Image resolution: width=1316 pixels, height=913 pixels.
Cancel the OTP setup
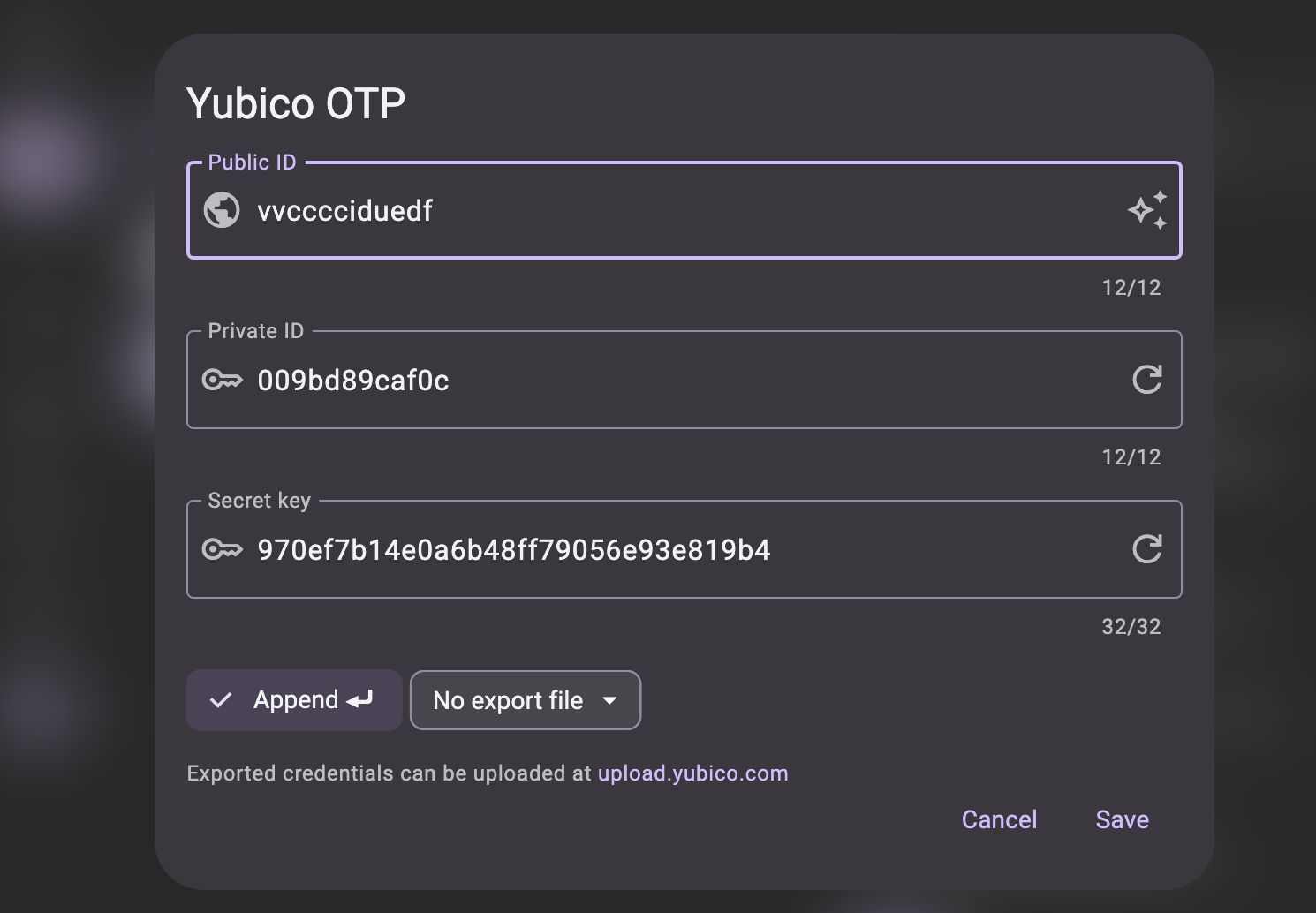point(999,819)
